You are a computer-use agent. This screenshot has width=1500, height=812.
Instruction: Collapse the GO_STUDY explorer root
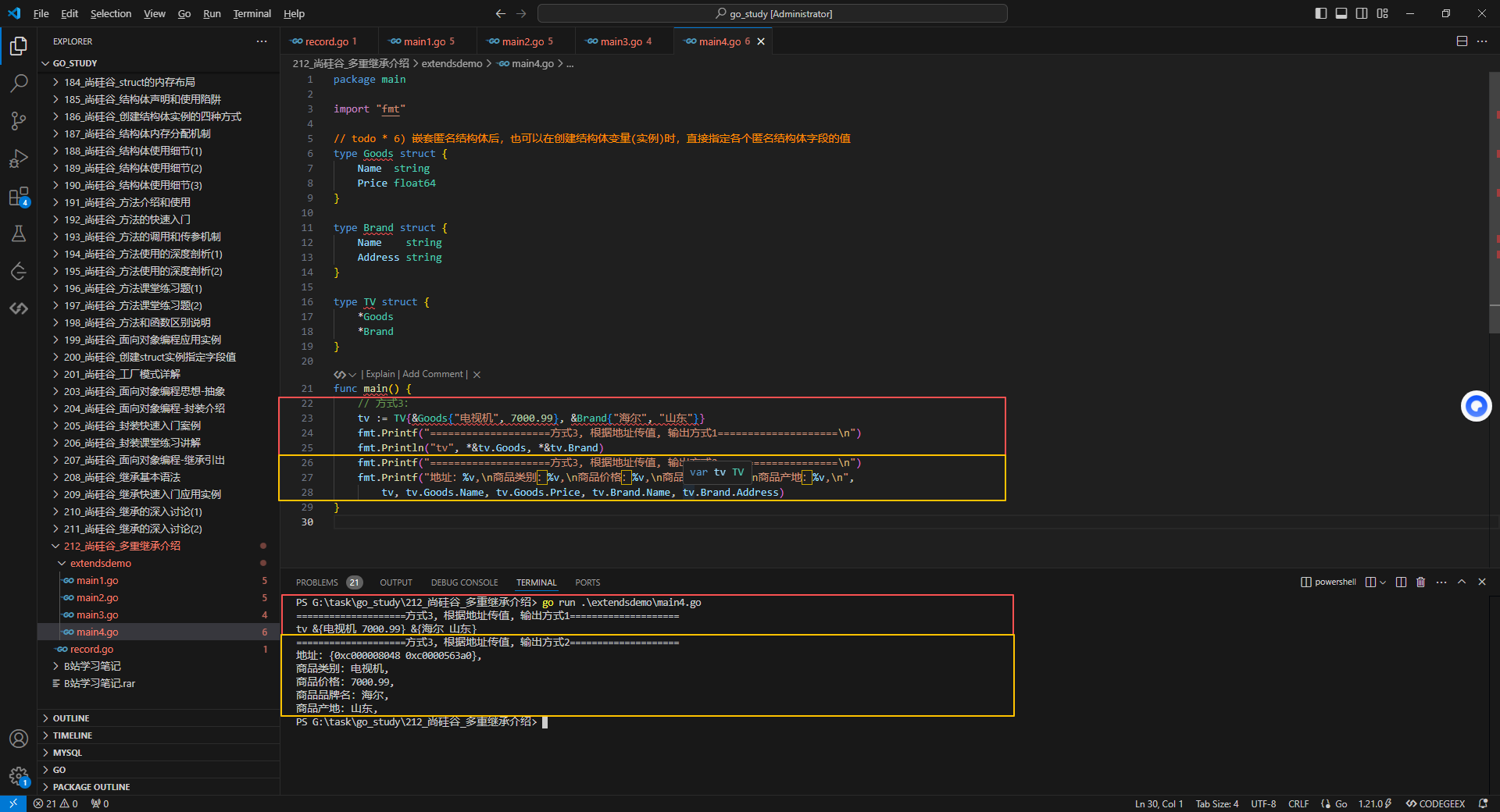[159, 63]
